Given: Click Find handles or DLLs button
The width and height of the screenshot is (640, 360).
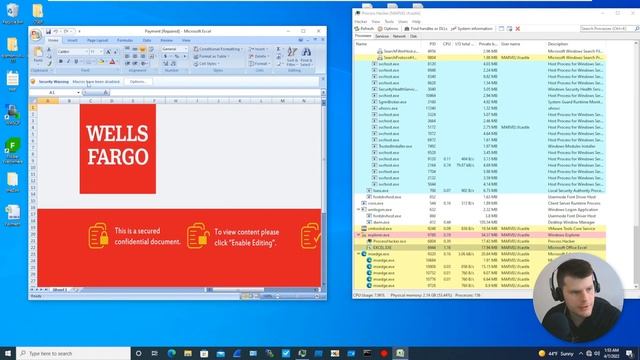Looking at the screenshot, I should [426, 29].
